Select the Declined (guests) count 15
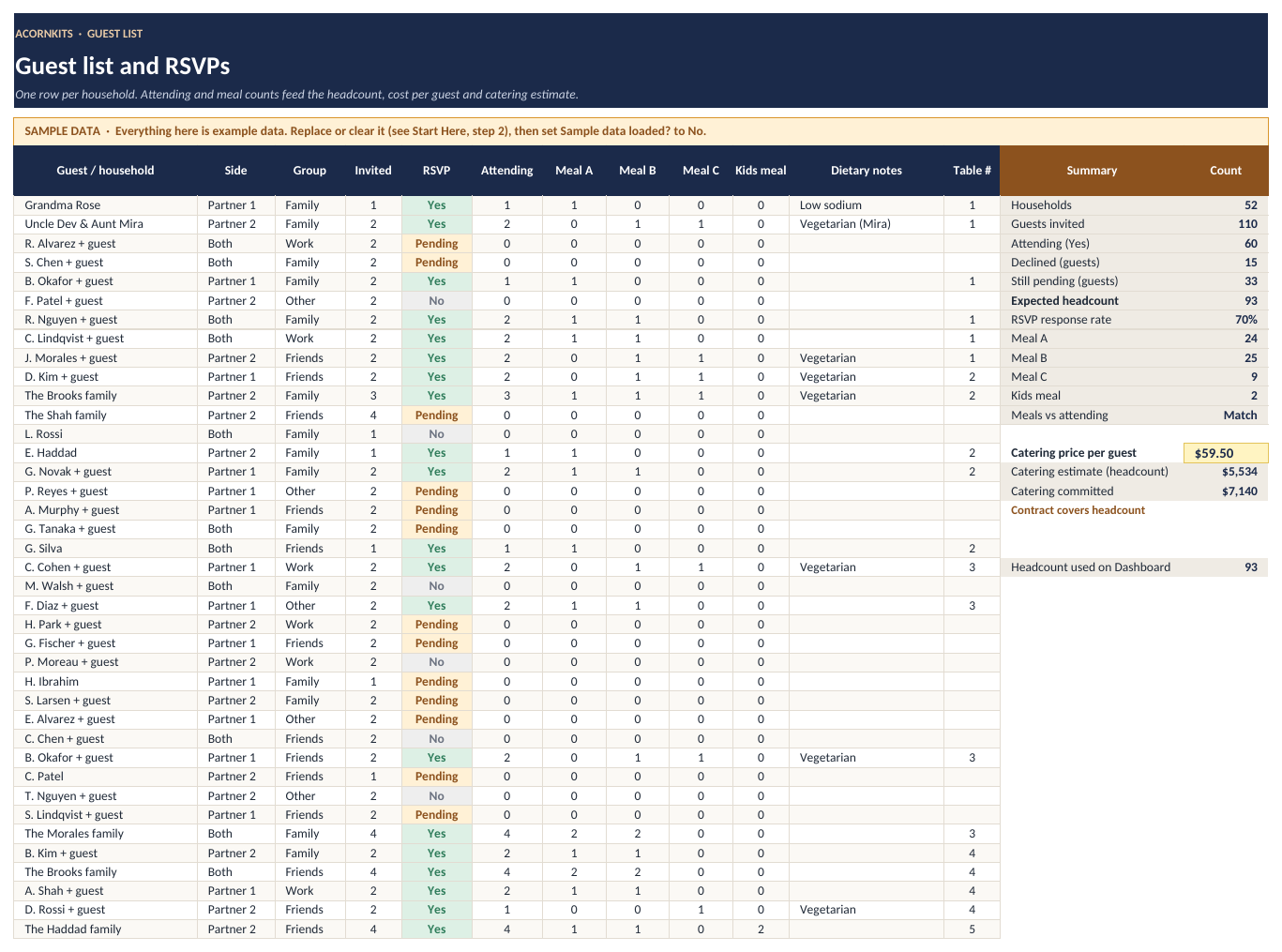 (x=1226, y=263)
